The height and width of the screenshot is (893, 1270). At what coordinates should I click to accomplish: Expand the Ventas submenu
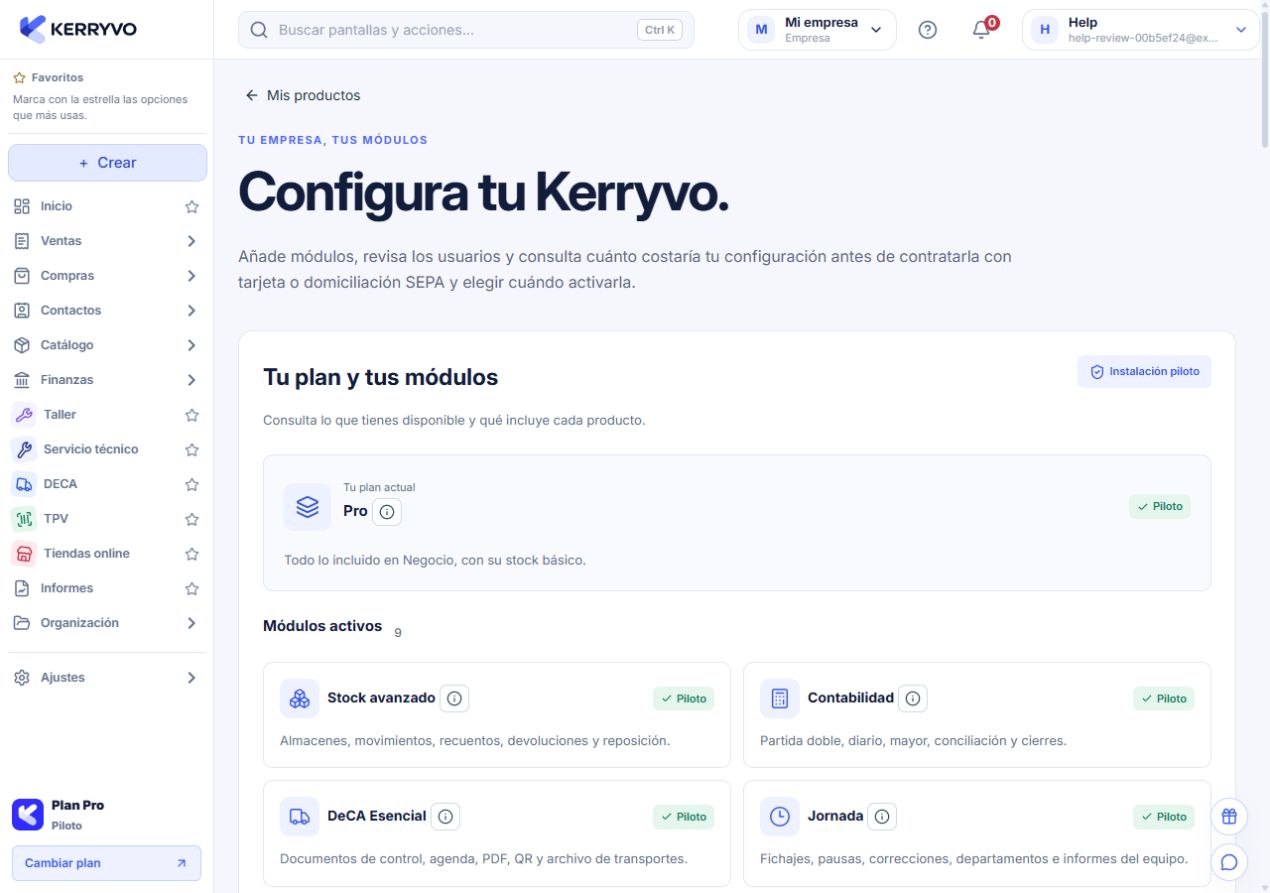pyautogui.click(x=191, y=241)
